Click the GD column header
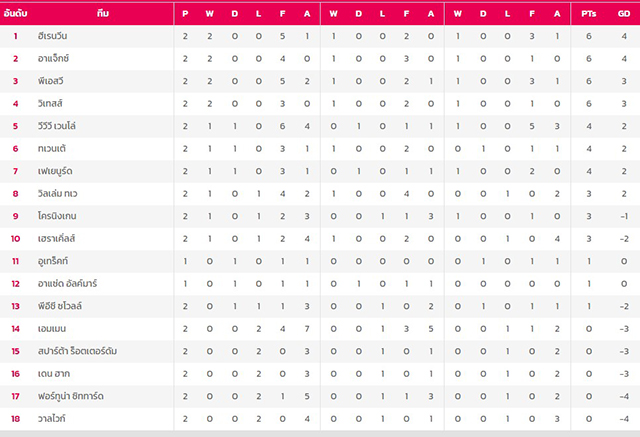This screenshot has width=640, height=437. pyautogui.click(x=624, y=14)
